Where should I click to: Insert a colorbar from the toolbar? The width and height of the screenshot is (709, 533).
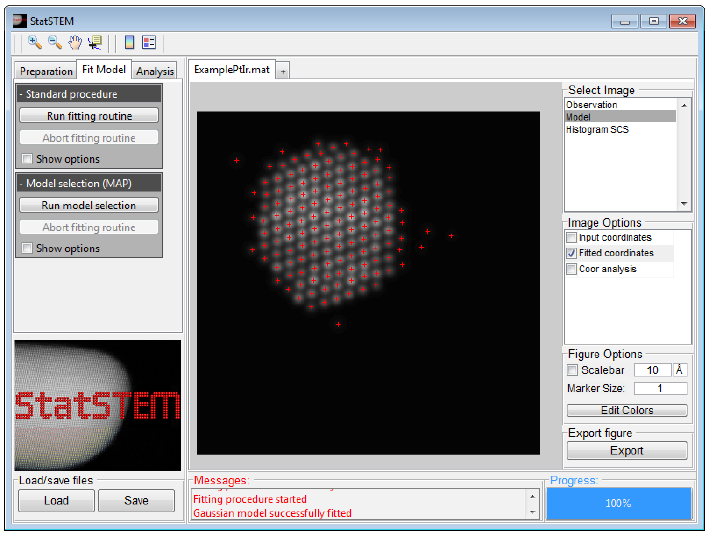tap(130, 43)
